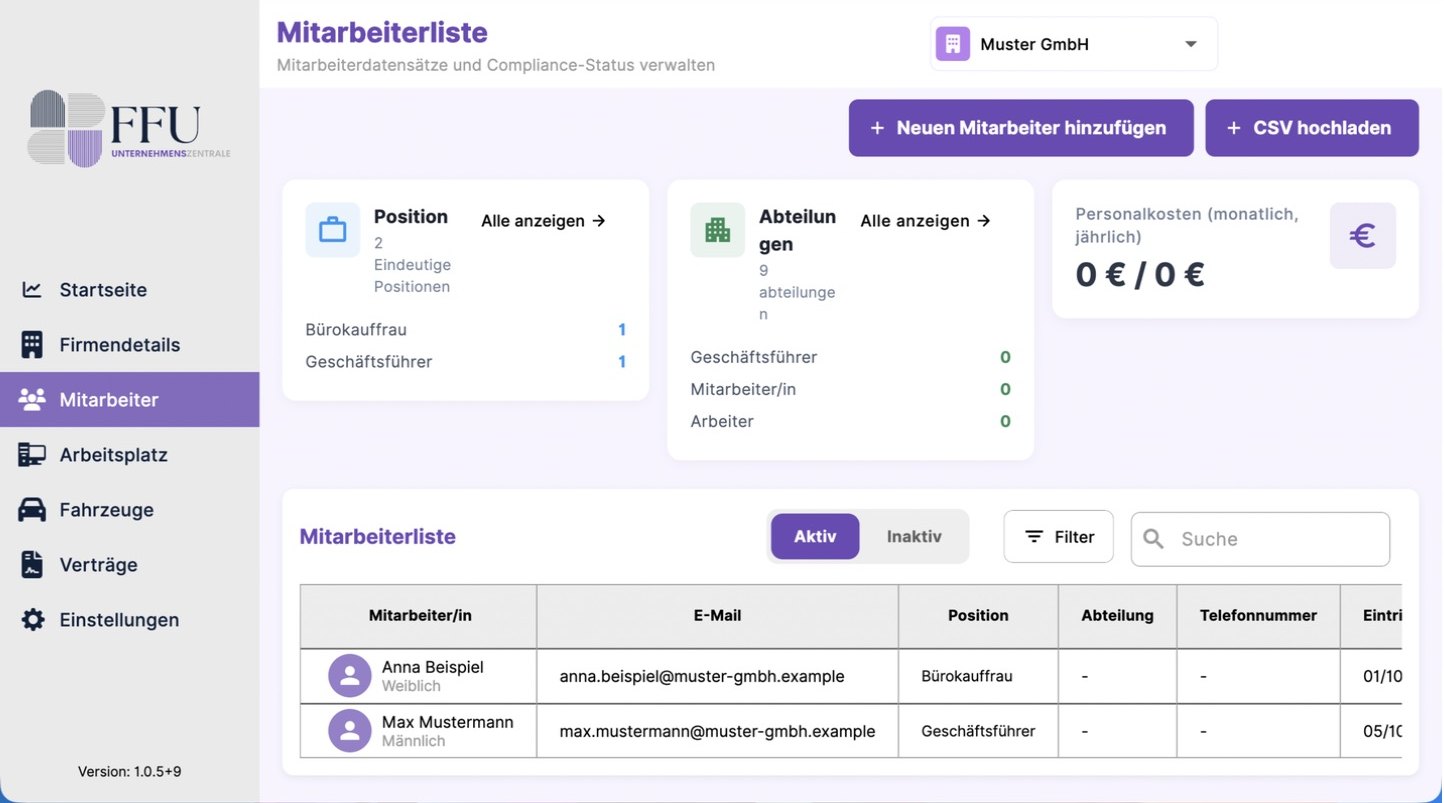
Task: Click Alle anzeigen in Position card
Action: (544, 221)
